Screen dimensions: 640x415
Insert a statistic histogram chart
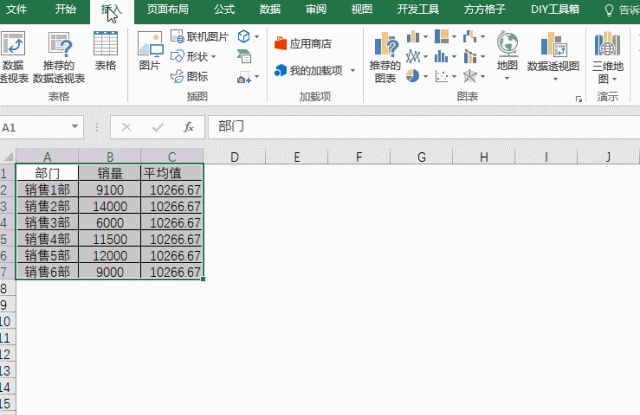441,56
